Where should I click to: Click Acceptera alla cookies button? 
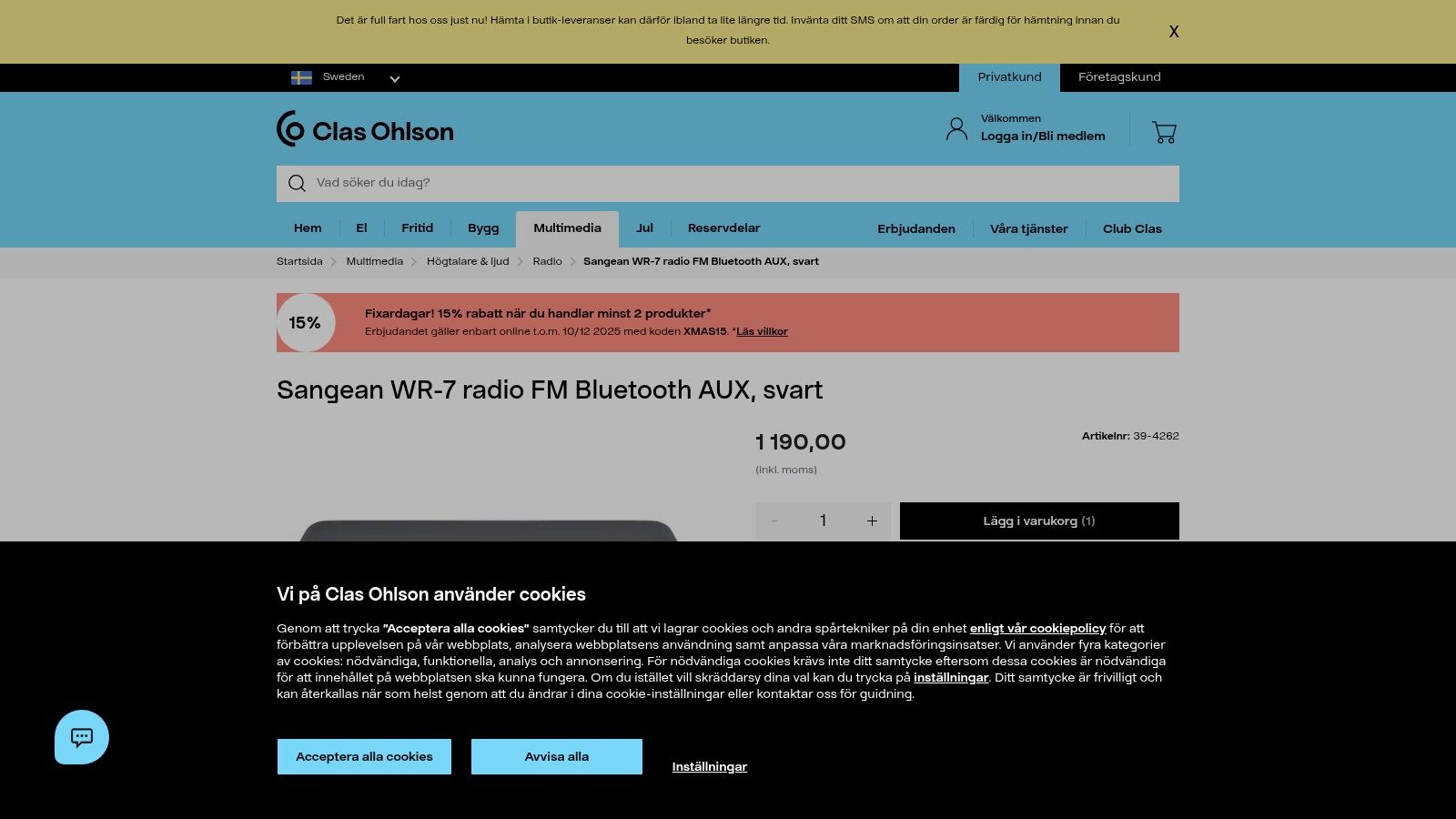364,757
